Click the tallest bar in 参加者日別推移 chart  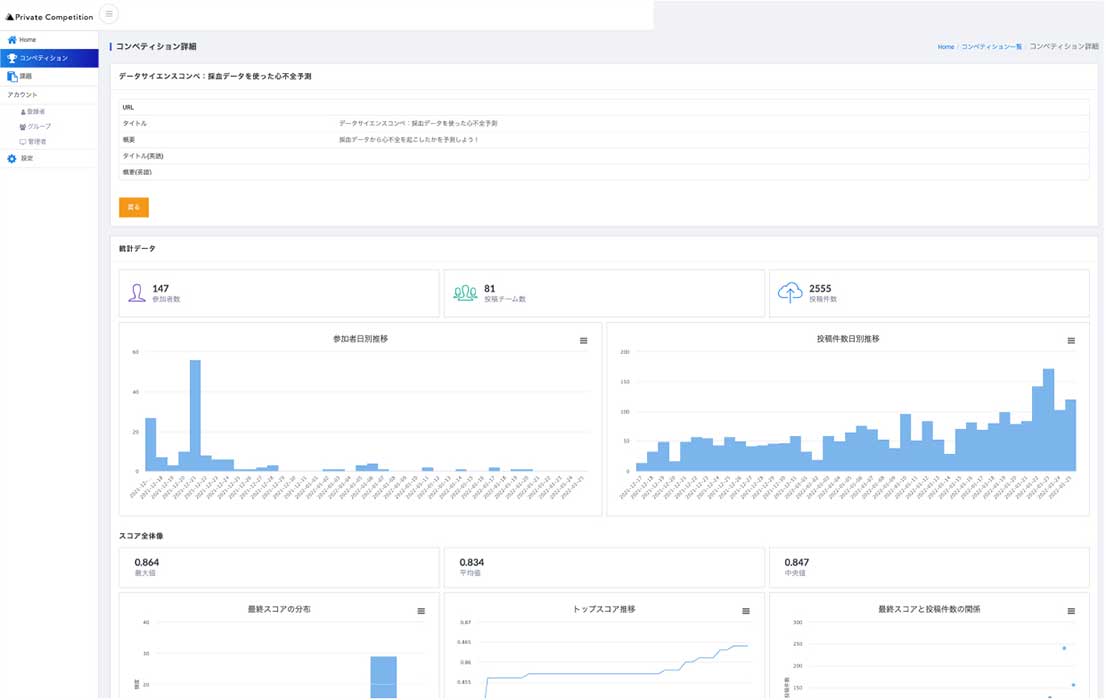point(195,416)
